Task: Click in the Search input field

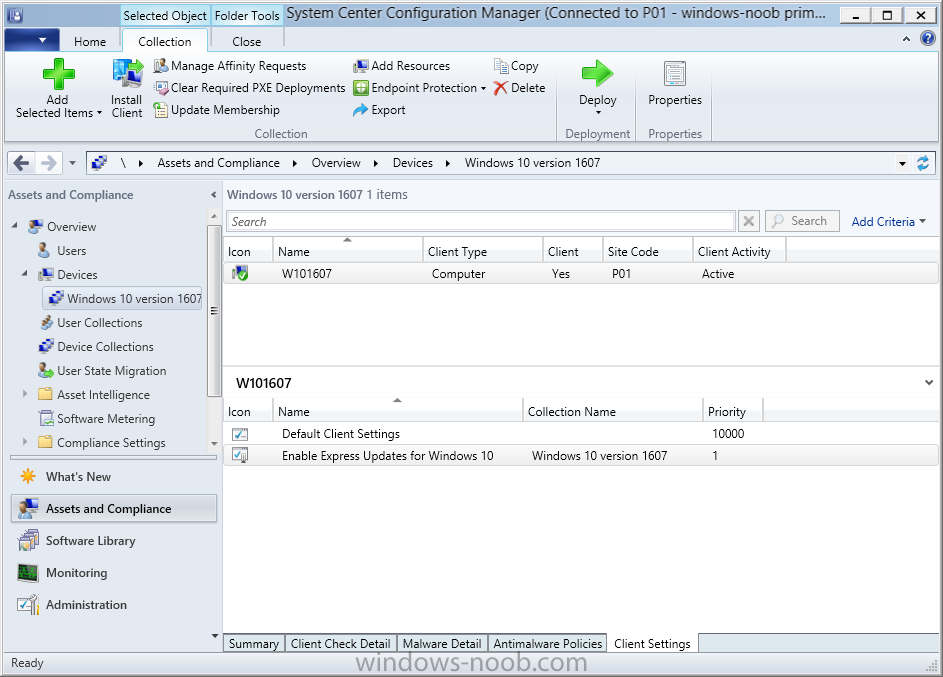Action: pyautogui.click(x=481, y=221)
